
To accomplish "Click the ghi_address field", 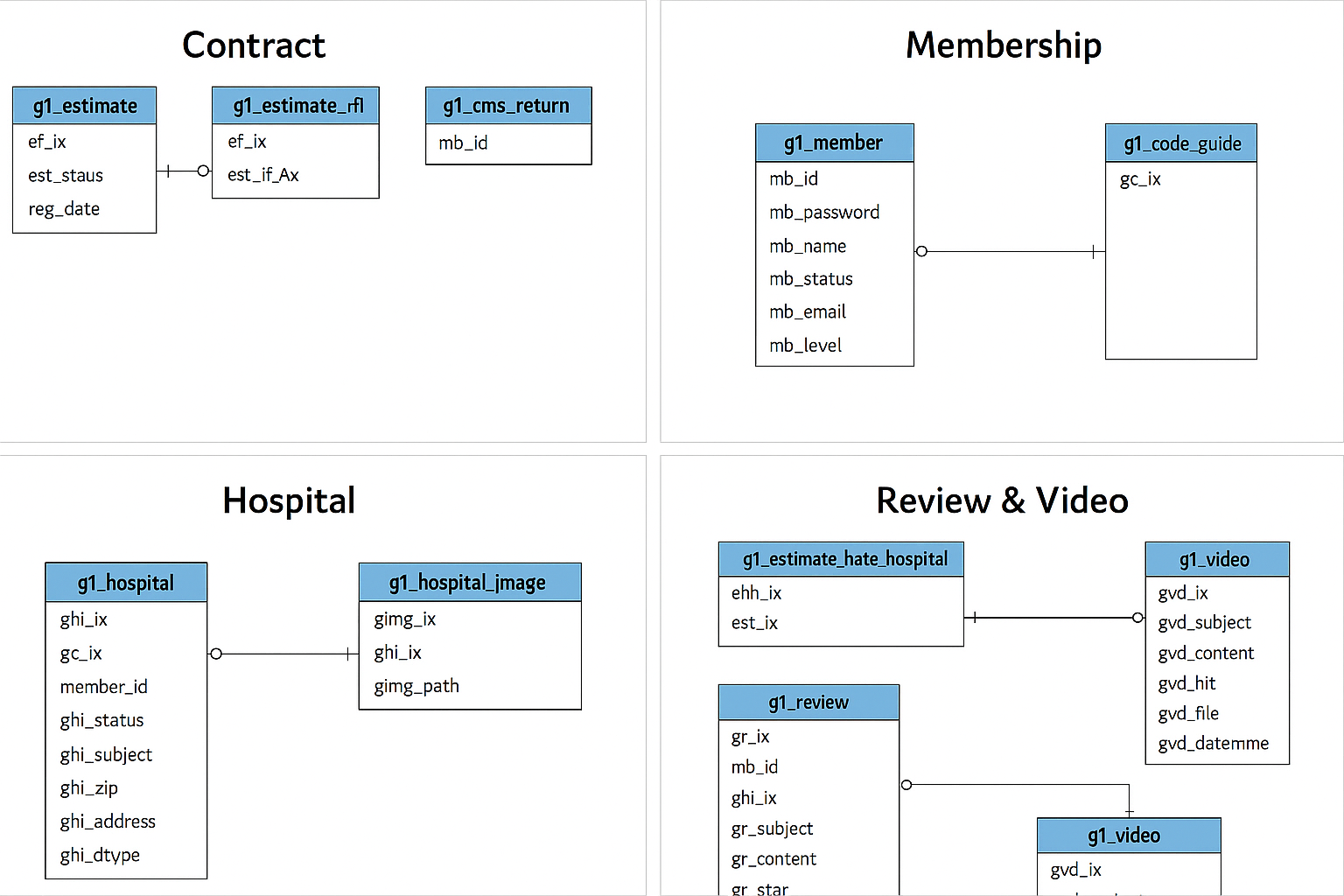I will (108, 822).
